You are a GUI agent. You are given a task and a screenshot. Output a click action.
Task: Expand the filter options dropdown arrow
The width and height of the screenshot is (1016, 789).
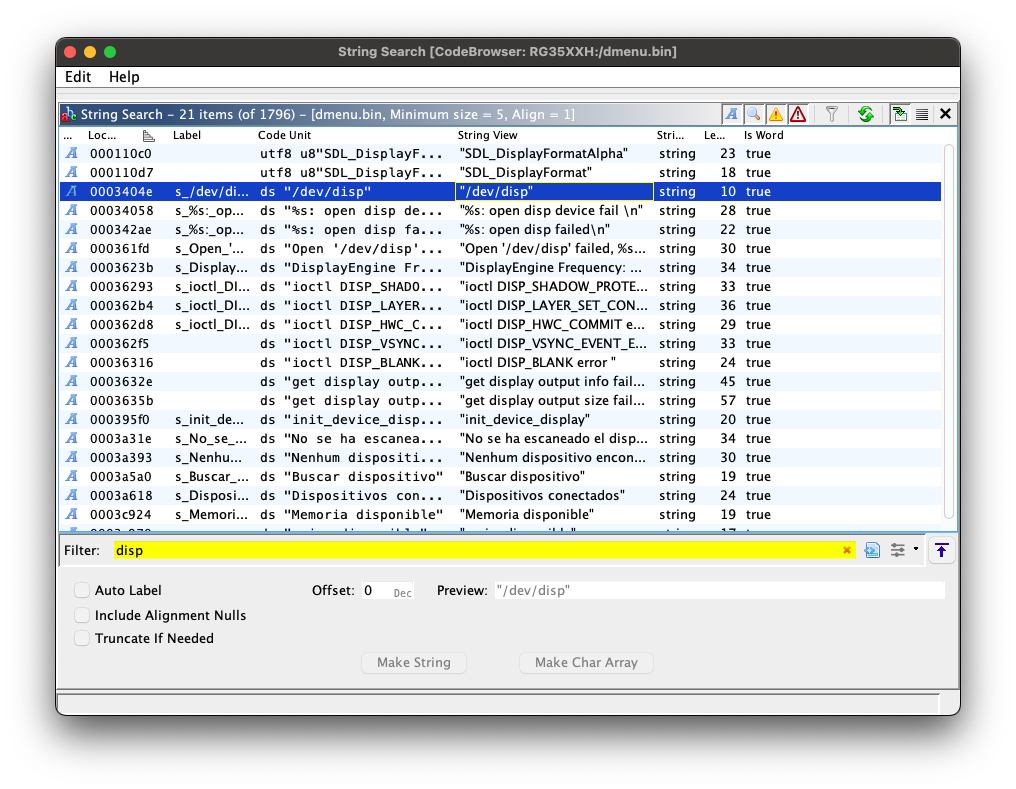[x=916, y=549]
